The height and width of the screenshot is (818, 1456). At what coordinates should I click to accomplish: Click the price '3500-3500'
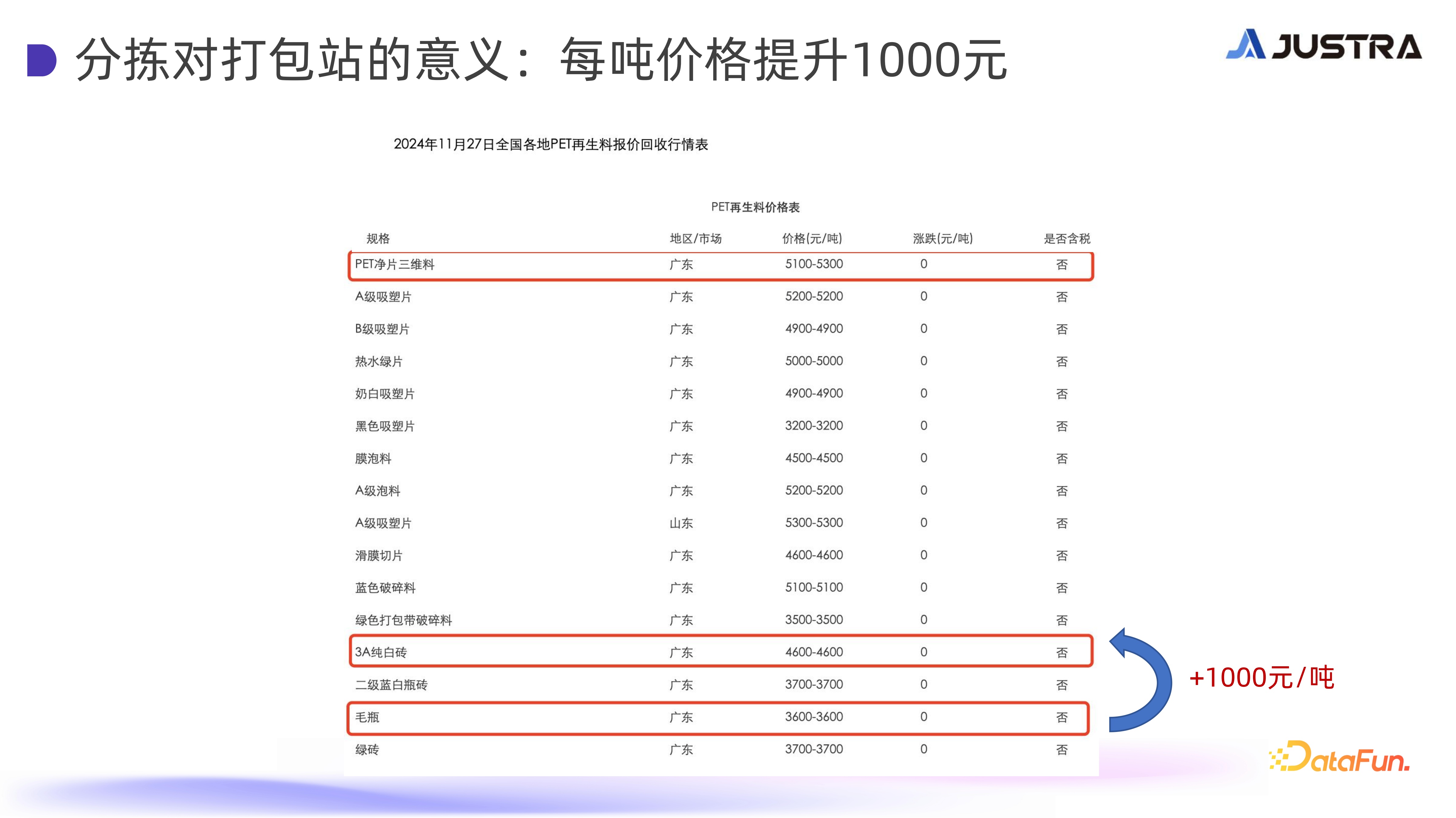click(814, 620)
